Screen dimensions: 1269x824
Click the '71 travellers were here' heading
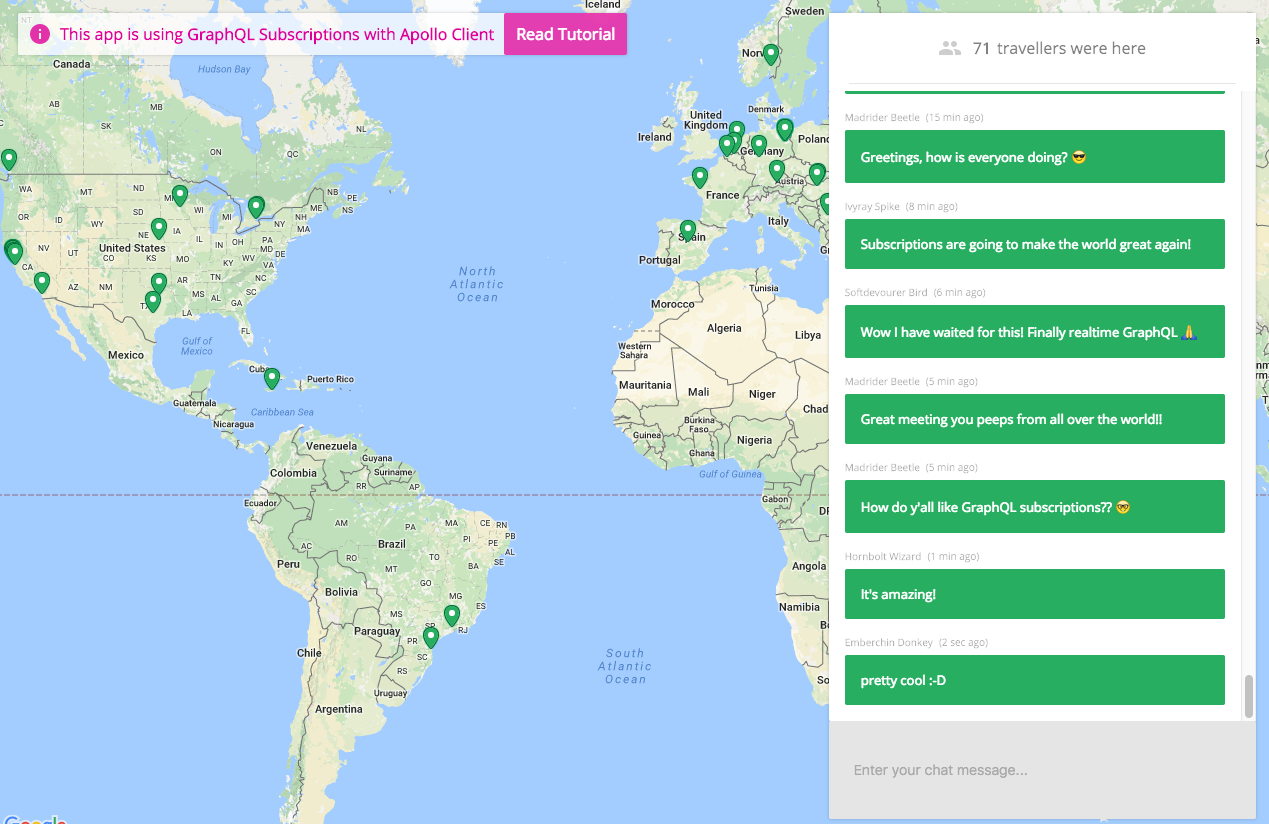click(x=1059, y=48)
